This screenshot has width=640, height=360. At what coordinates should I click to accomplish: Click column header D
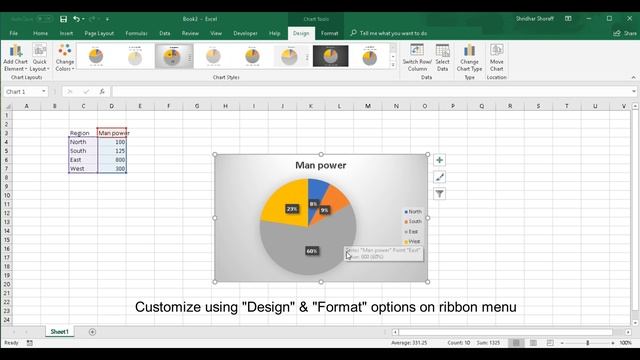point(111,106)
